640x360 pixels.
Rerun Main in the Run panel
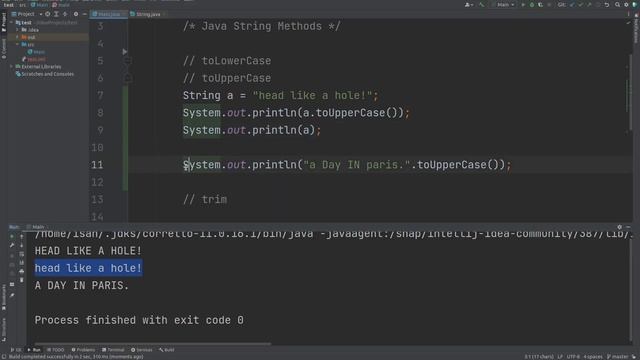[x=12, y=236]
